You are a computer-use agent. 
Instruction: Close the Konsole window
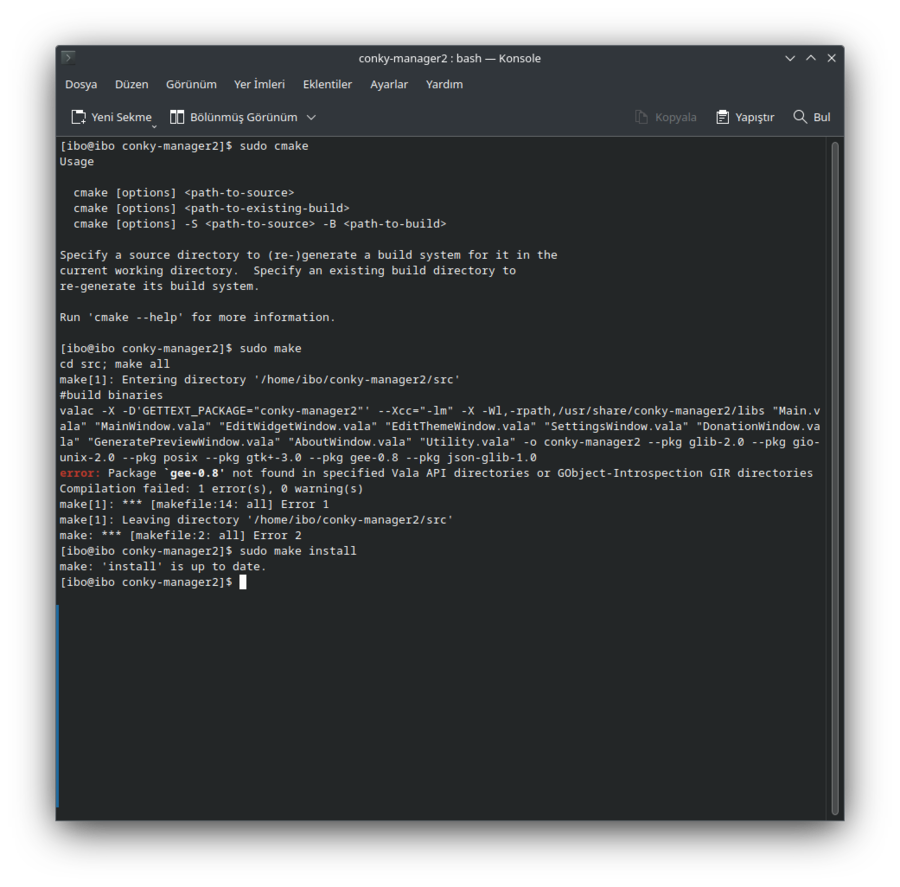pos(832,58)
